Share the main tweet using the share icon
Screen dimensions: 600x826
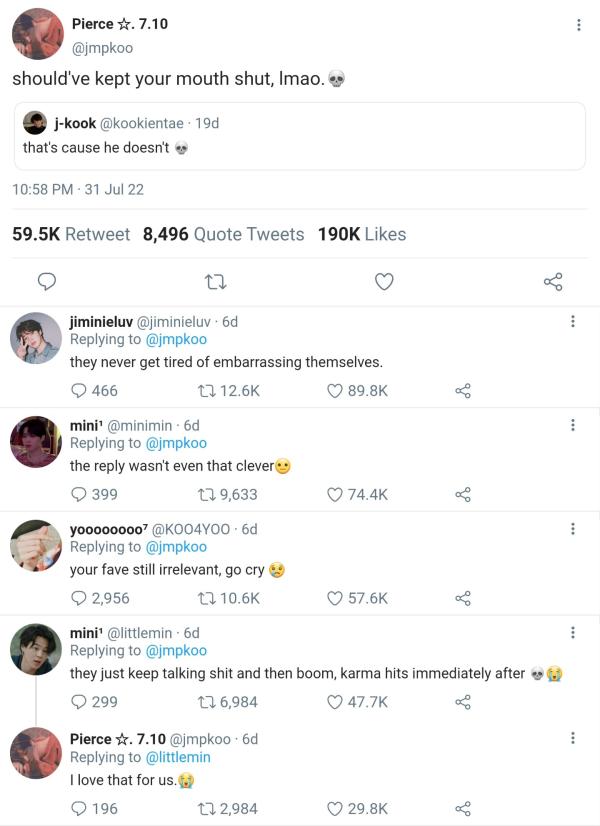(553, 282)
